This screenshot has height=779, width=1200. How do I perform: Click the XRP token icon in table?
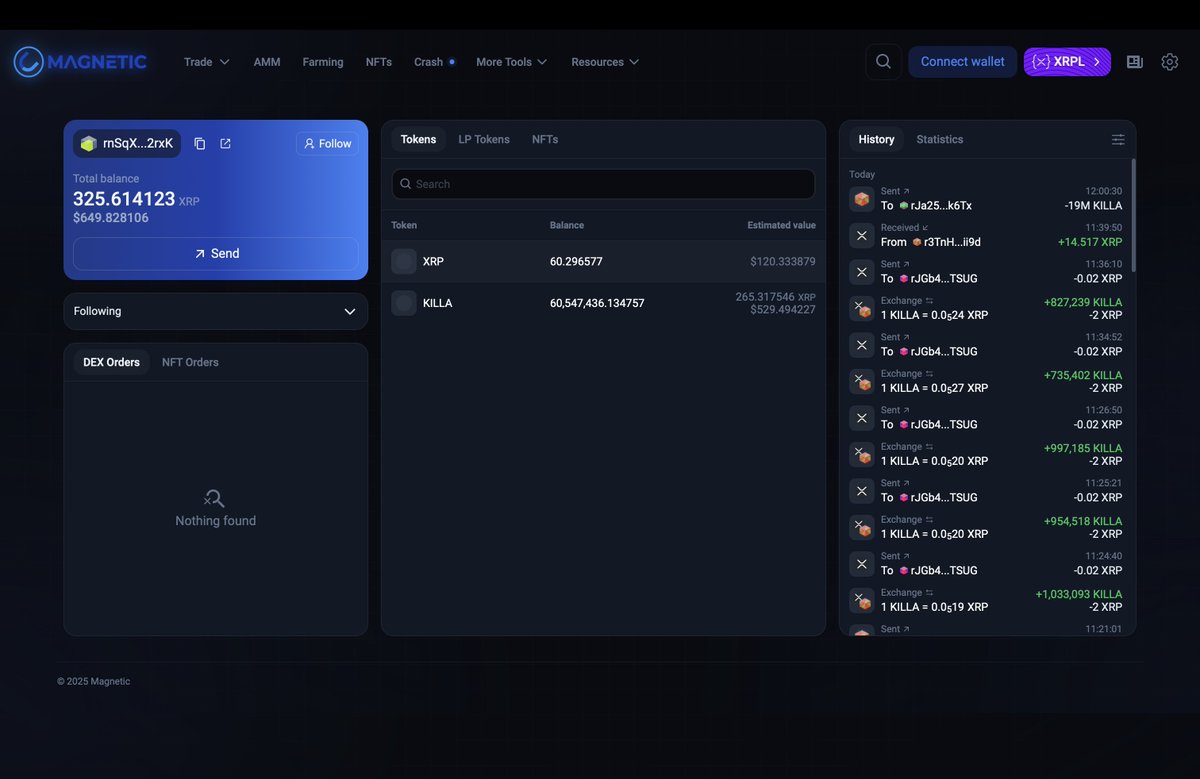click(404, 262)
